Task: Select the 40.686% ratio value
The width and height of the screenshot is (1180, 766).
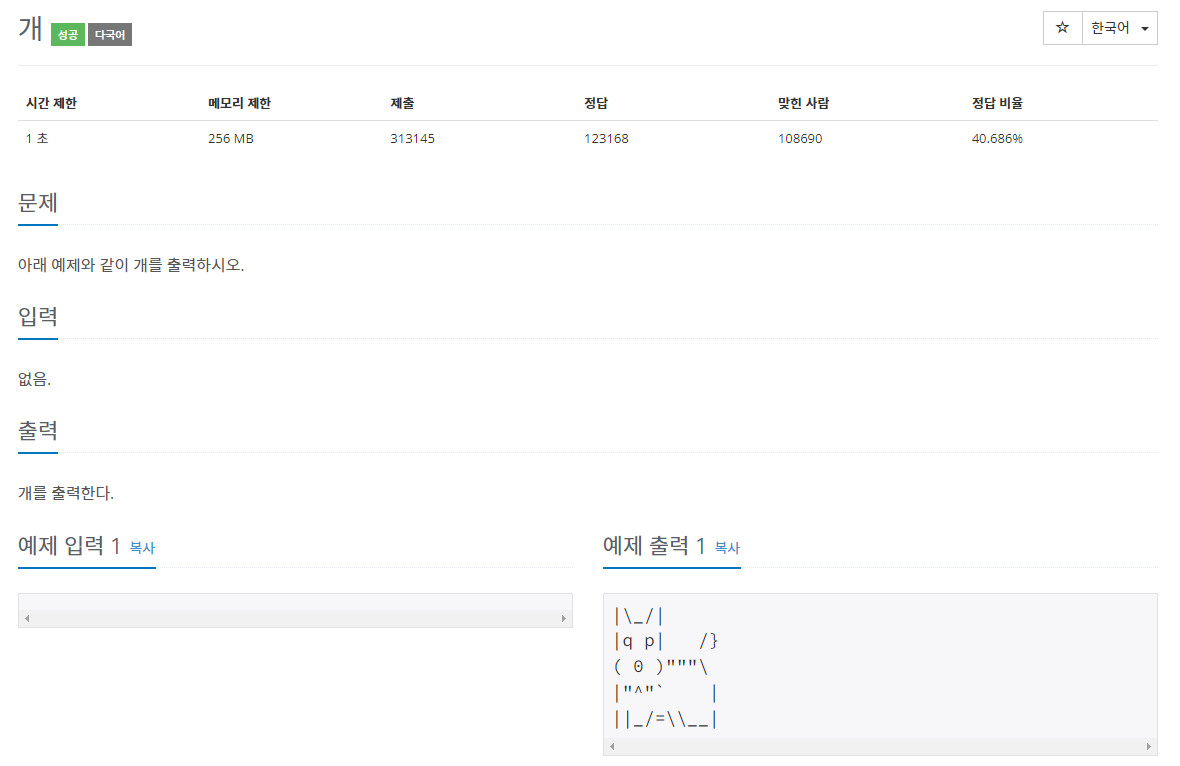Action: 997,138
